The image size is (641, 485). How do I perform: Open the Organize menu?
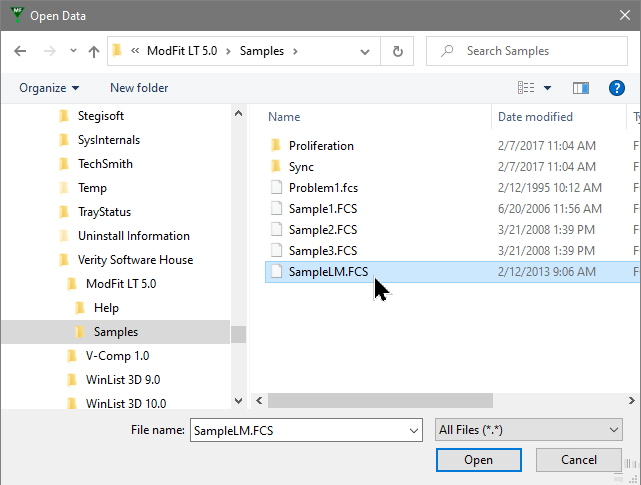[x=49, y=88]
